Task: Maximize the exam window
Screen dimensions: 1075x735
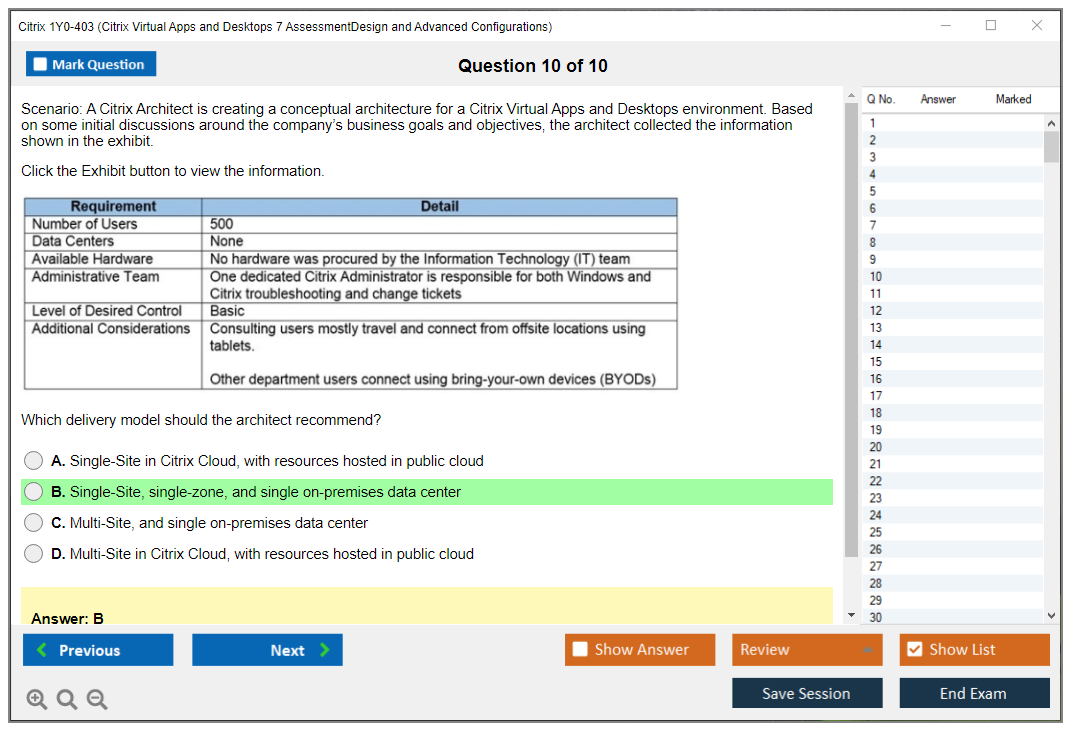Action: tap(990, 26)
